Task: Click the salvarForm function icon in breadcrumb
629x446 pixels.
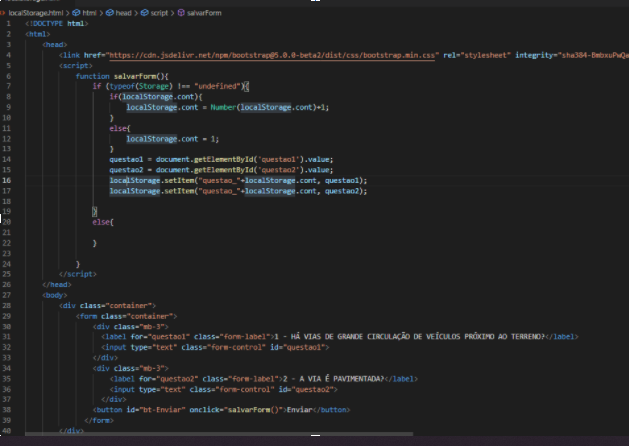Action: [x=181, y=13]
